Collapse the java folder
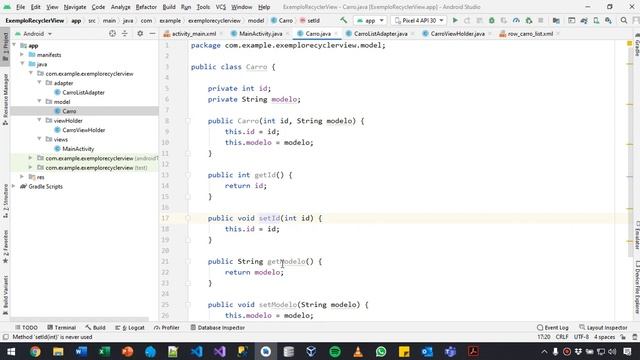Image resolution: width=640 pixels, height=360 pixels. (22, 64)
